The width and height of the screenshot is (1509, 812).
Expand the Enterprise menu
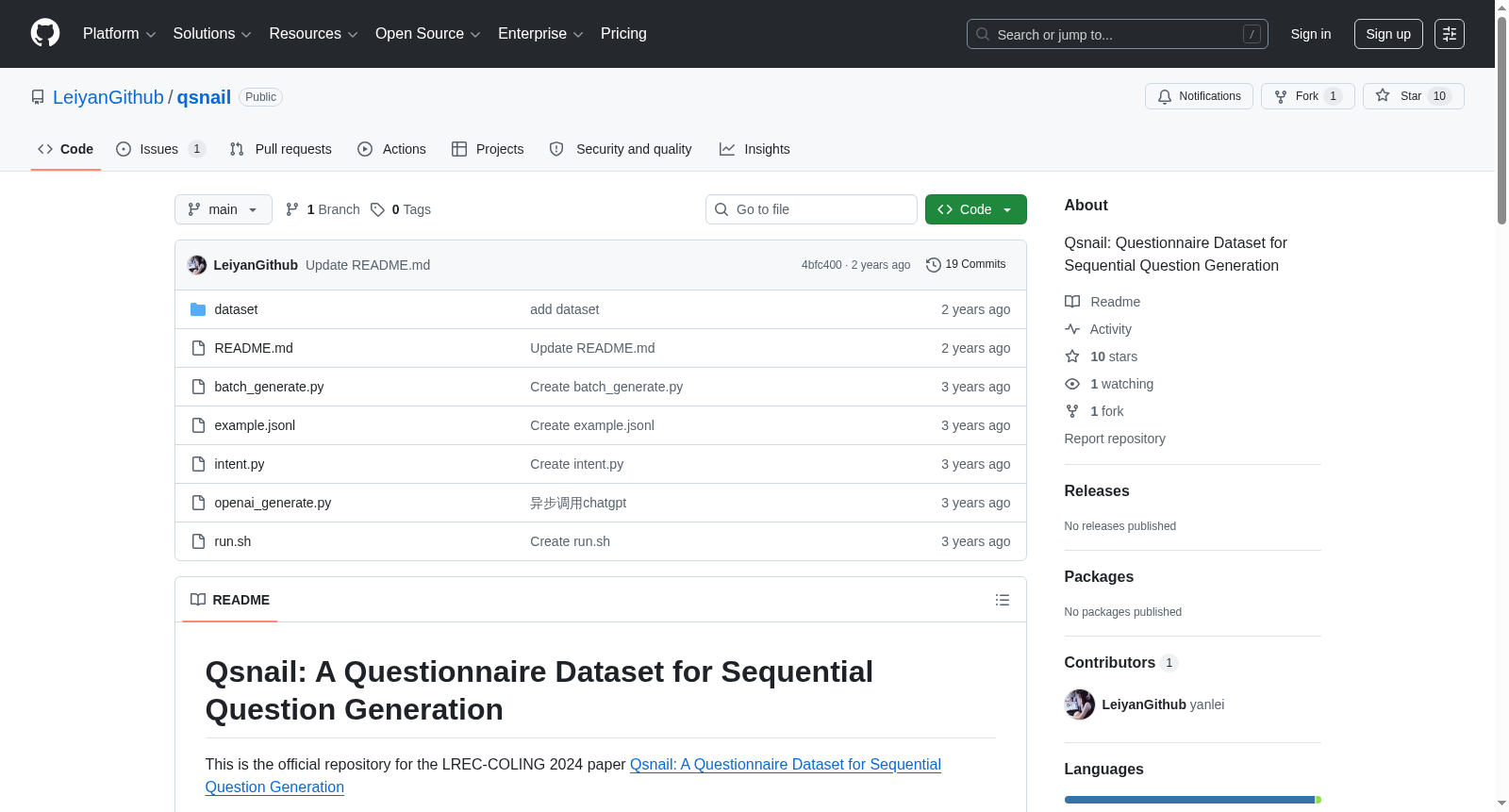tap(540, 34)
